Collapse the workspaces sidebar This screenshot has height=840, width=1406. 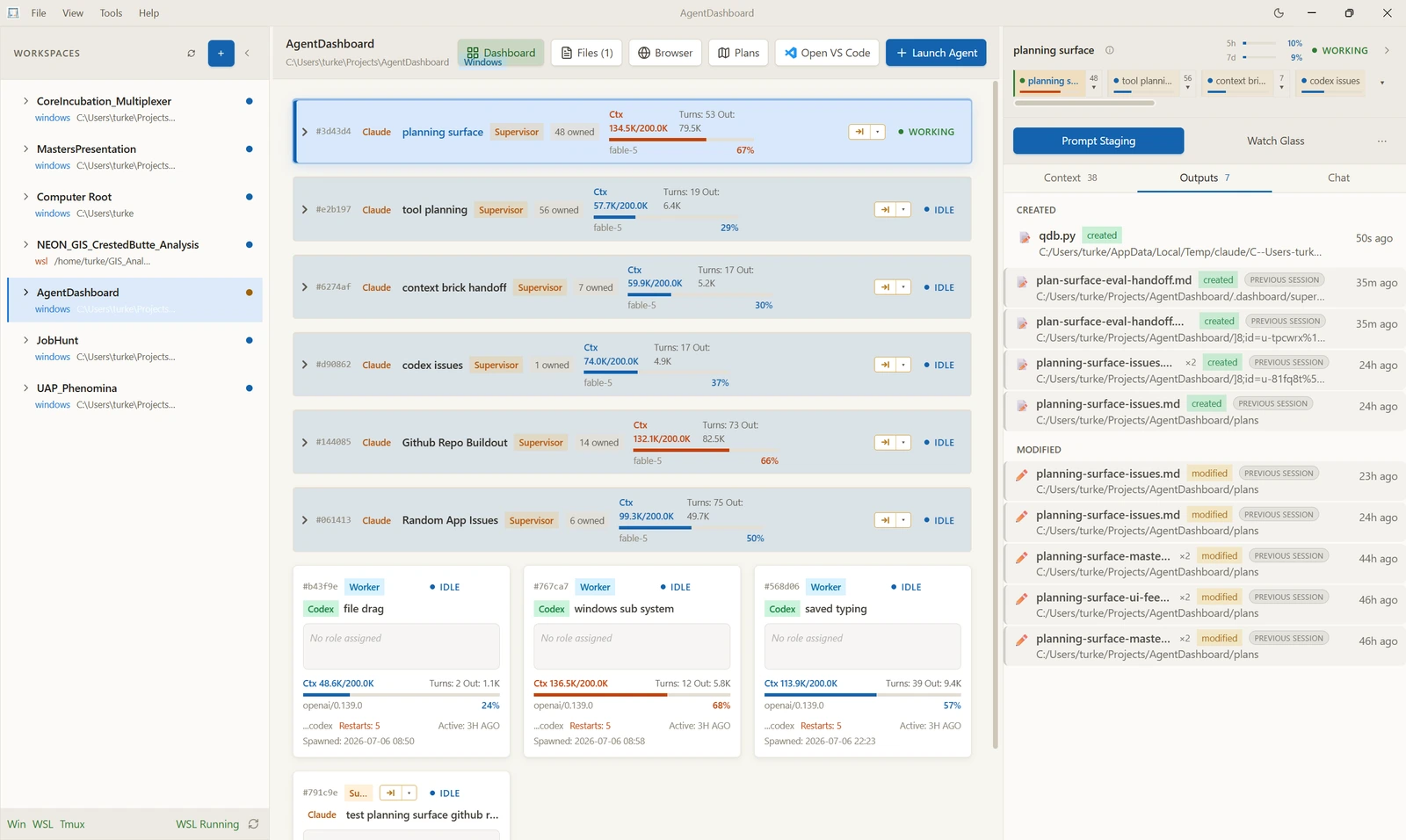point(247,54)
